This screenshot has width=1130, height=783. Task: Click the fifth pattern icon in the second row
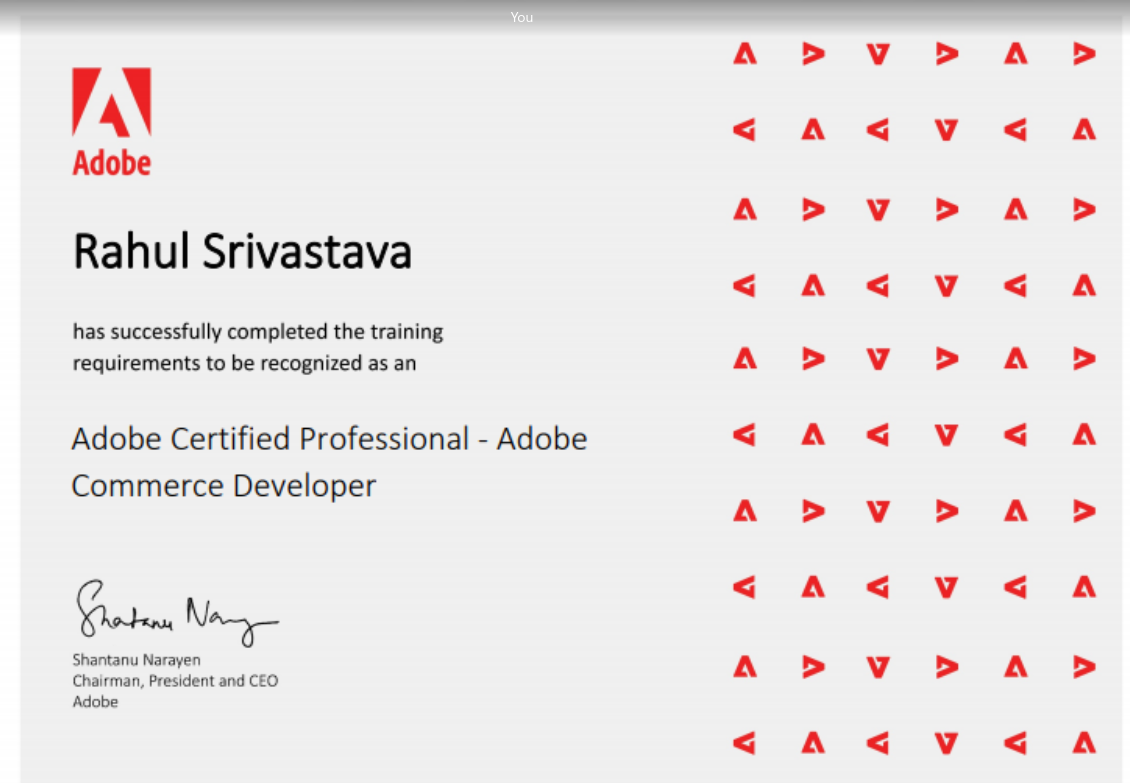click(x=1015, y=129)
